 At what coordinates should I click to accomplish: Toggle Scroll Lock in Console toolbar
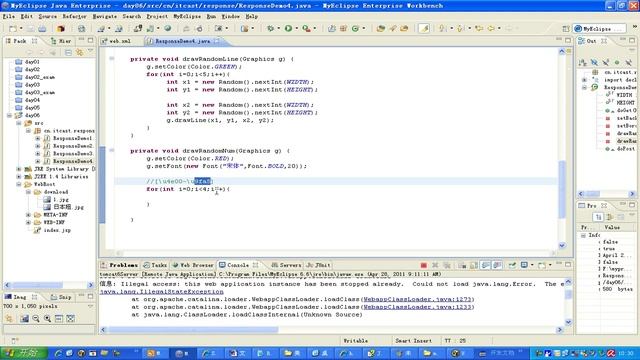[473, 265]
